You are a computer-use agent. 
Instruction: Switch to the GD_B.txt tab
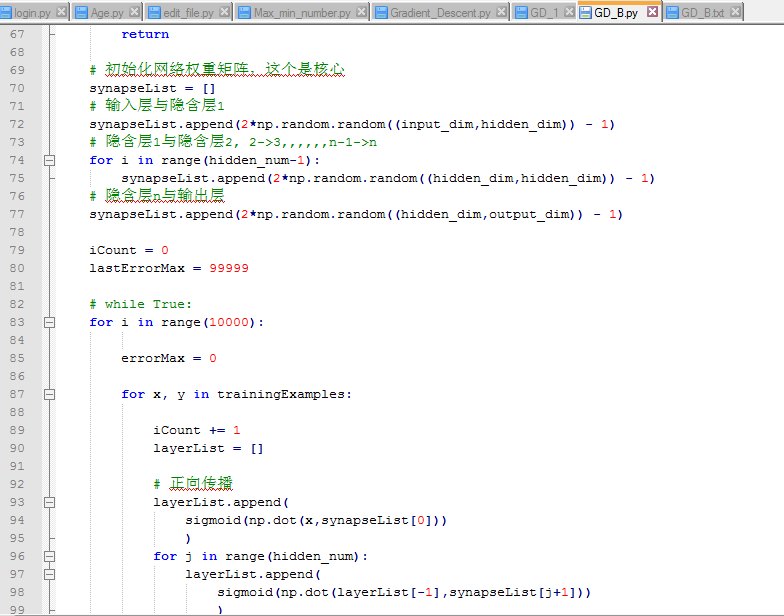[x=702, y=12]
